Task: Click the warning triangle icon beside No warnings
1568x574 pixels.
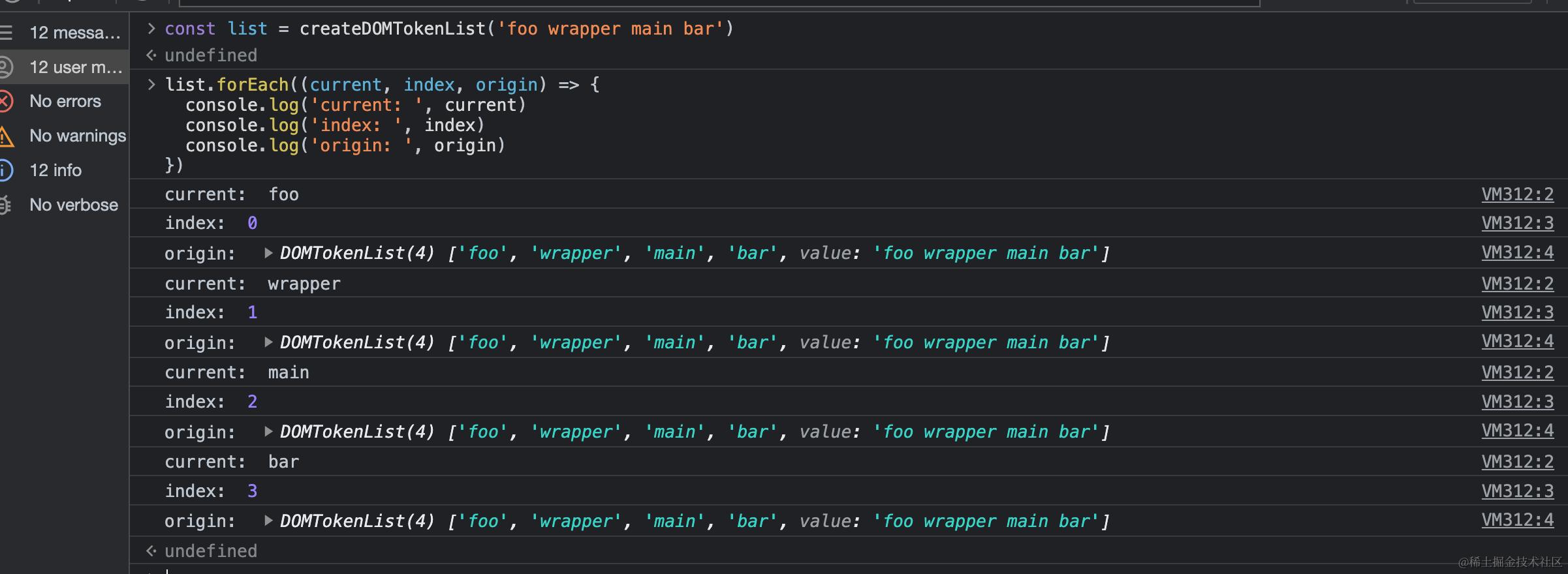Action: pyautogui.click(x=6, y=136)
